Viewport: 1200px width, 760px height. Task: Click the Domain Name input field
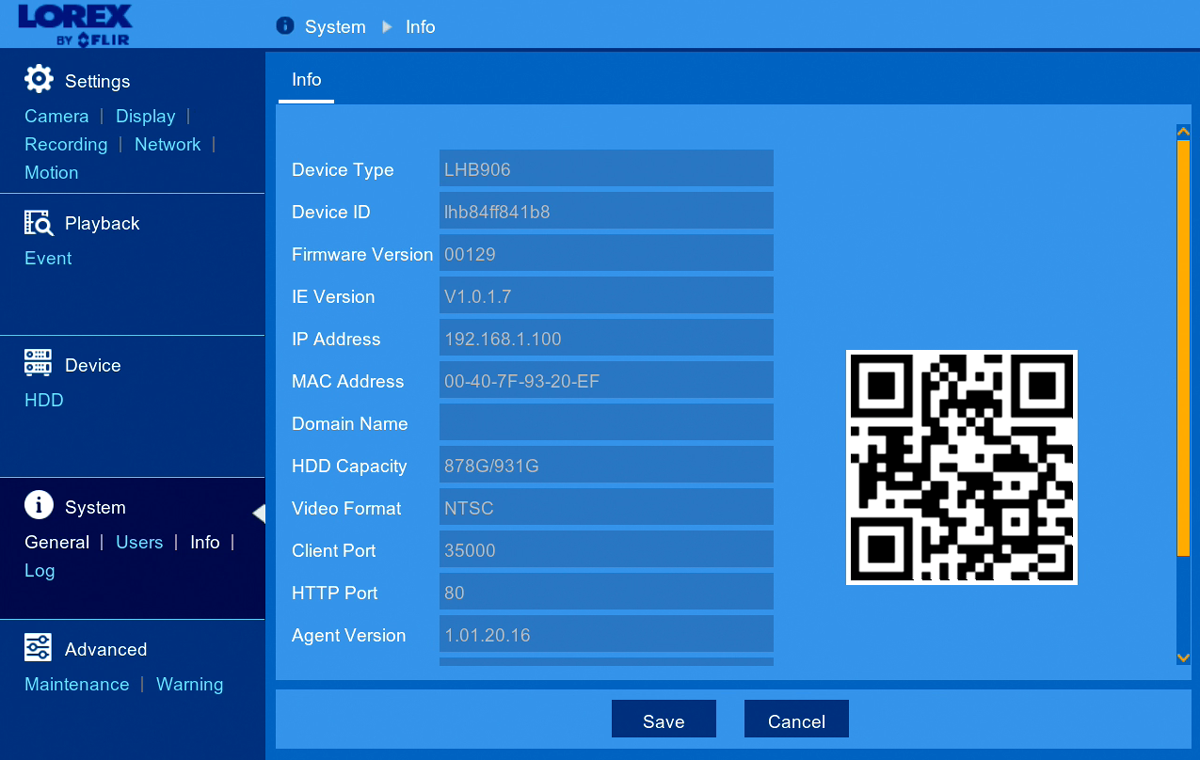606,422
